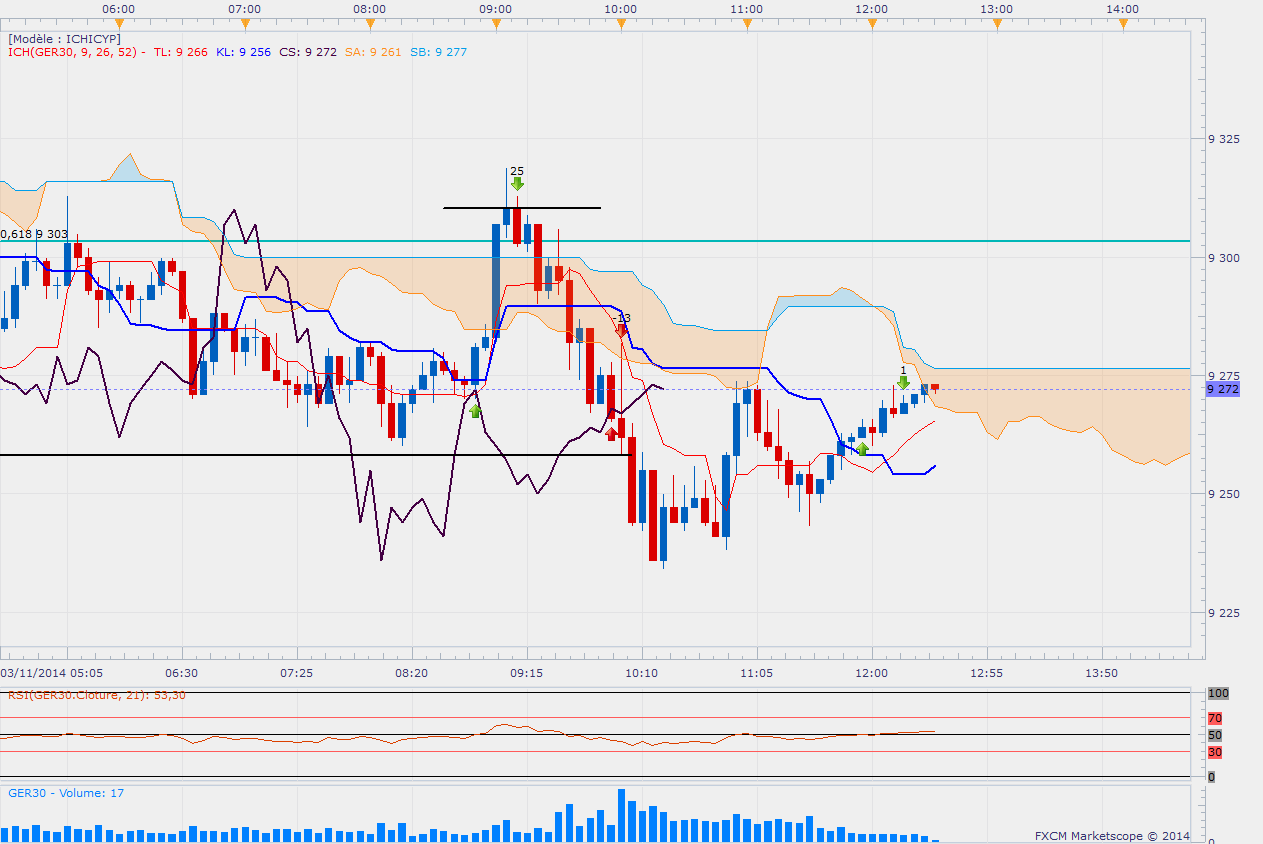Click the orange triangle marker at 09:00

point(495,24)
